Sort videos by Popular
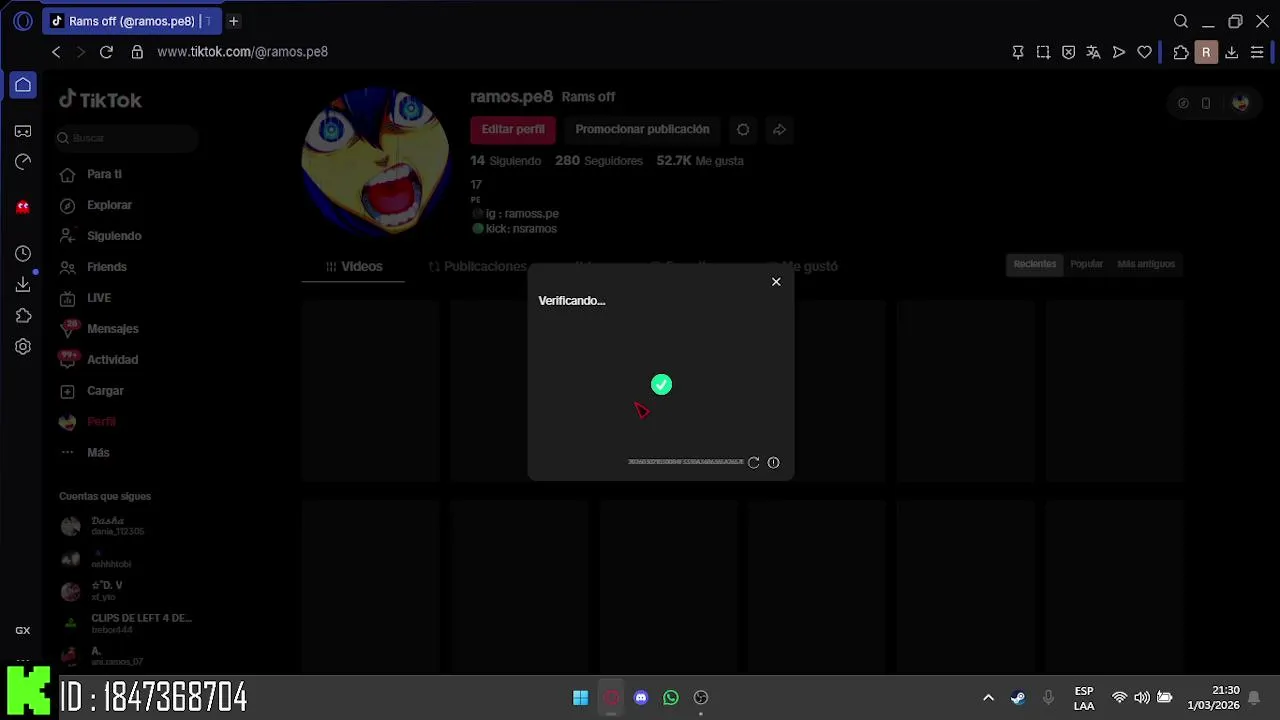Screen dimensions: 1280x720 pyautogui.click(x=1086, y=264)
